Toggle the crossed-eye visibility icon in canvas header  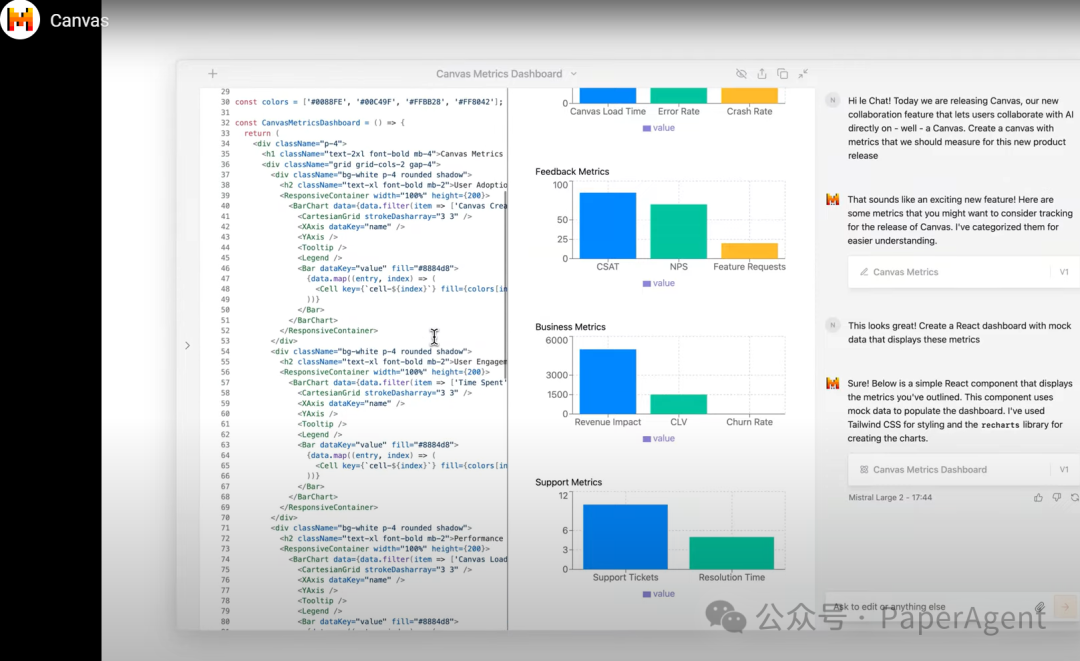pyautogui.click(x=741, y=74)
